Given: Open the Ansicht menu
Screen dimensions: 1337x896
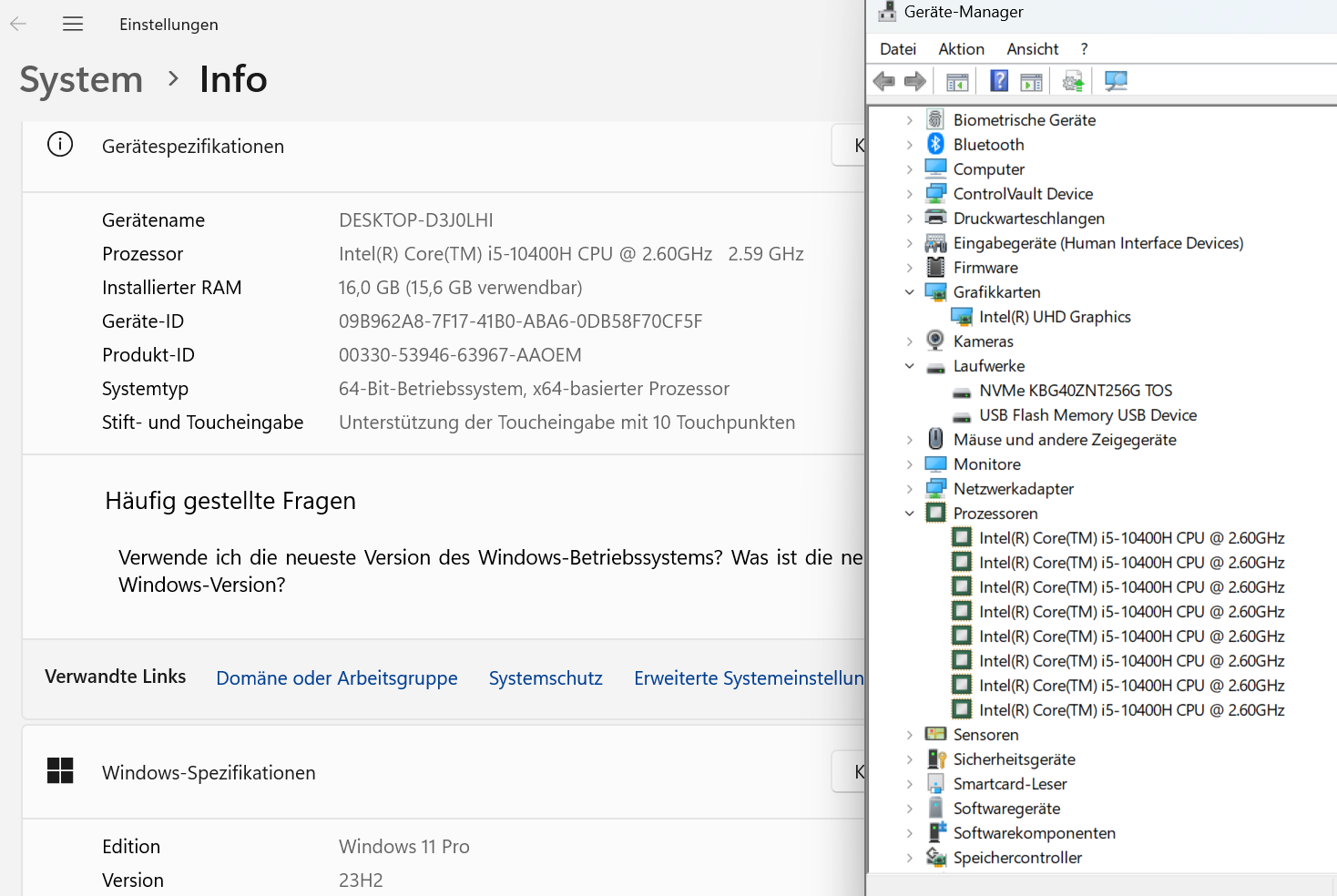Looking at the screenshot, I should tap(1033, 49).
